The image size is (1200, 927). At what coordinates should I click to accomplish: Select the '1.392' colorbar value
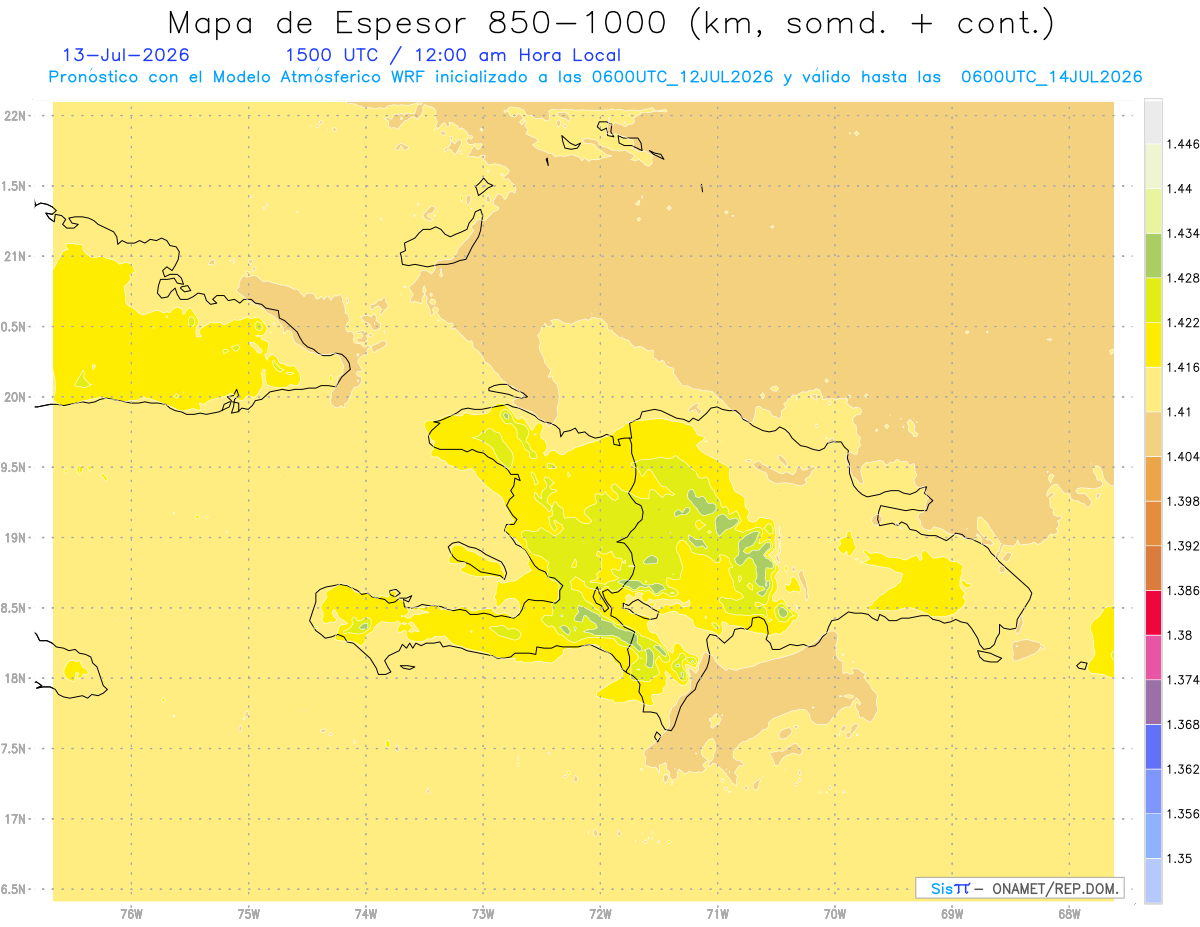tap(1185, 546)
